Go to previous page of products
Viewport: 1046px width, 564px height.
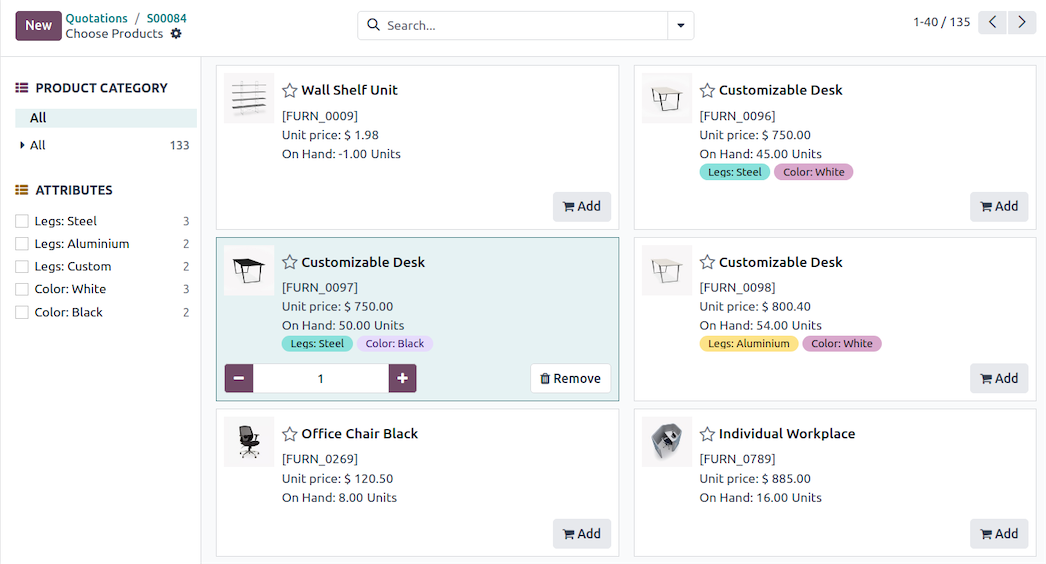pos(992,23)
